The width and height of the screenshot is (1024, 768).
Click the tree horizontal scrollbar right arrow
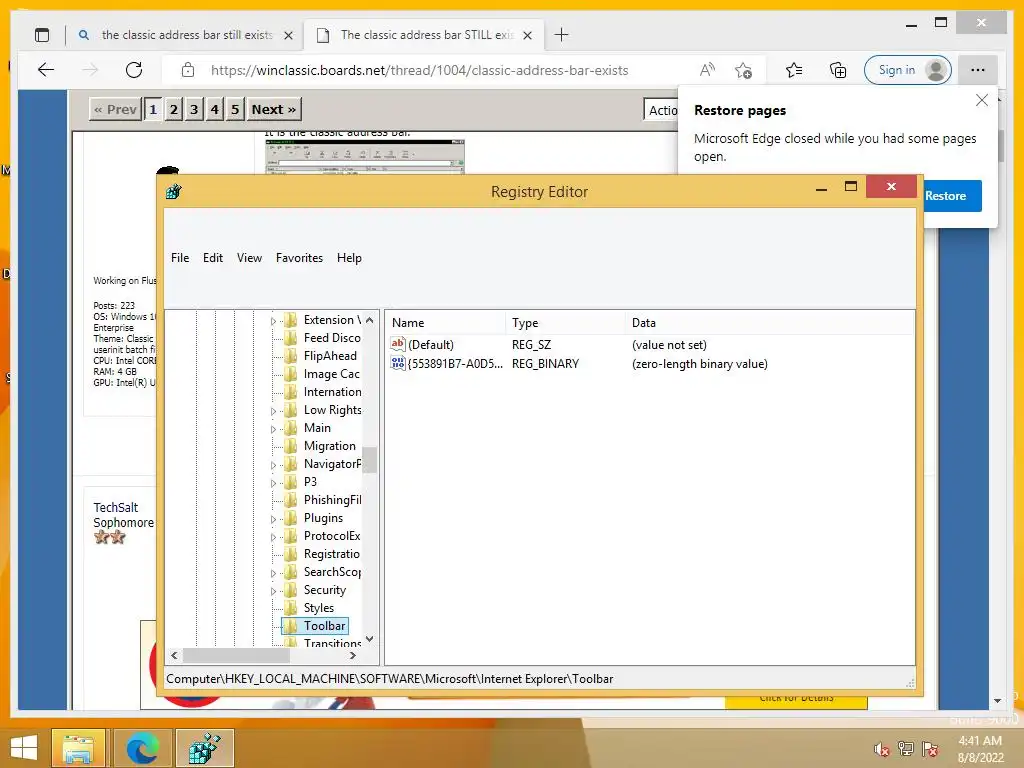353,655
